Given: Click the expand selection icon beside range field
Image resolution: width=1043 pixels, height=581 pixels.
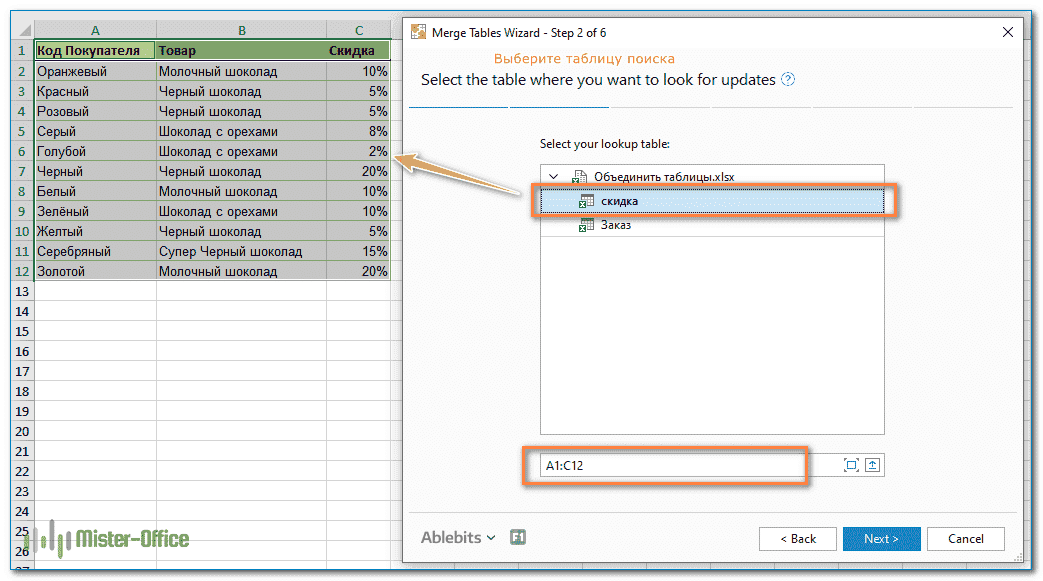Looking at the screenshot, I should tap(851, 465).
